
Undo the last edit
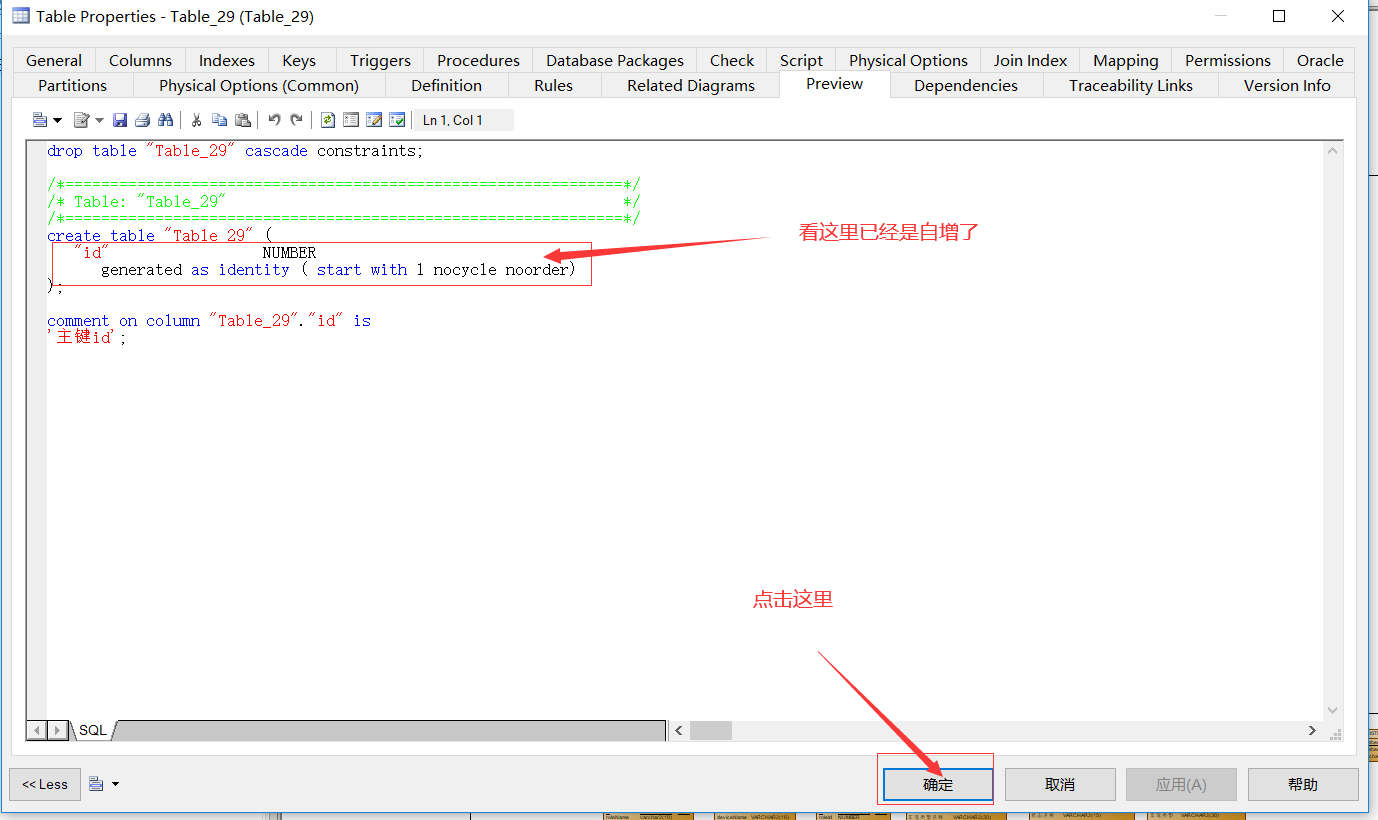pos(273,119)
